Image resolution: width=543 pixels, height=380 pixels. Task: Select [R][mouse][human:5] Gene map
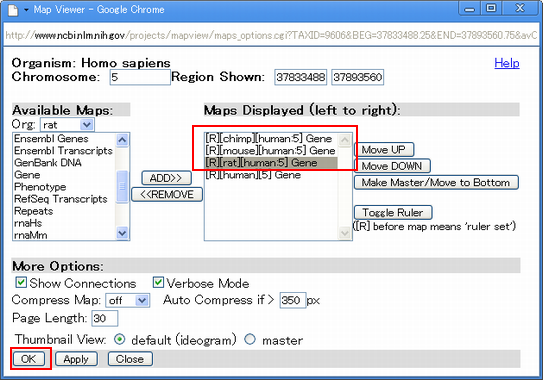pyautogui.click(x=270, y=151)
